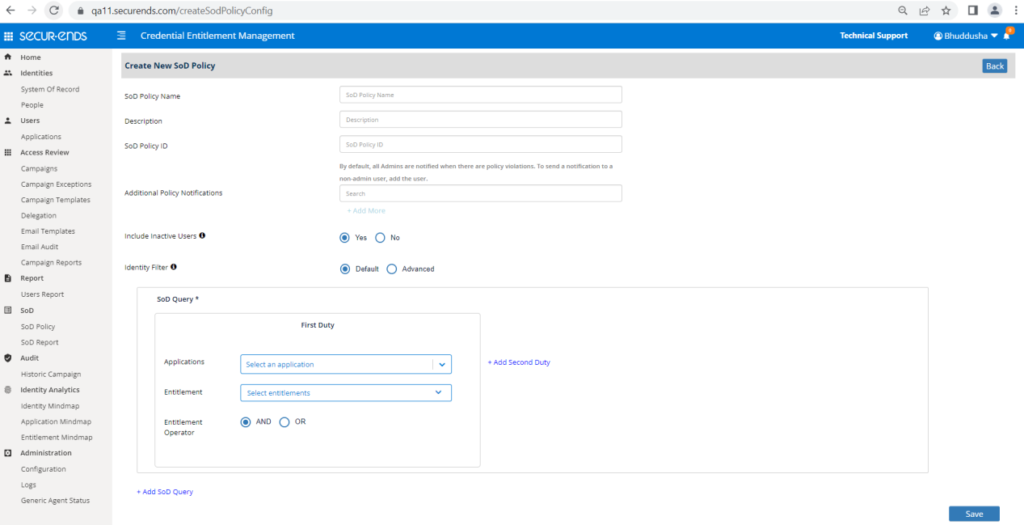Select the OR entitlement operator
1024x525 pixels.
(x=284, y=422)
